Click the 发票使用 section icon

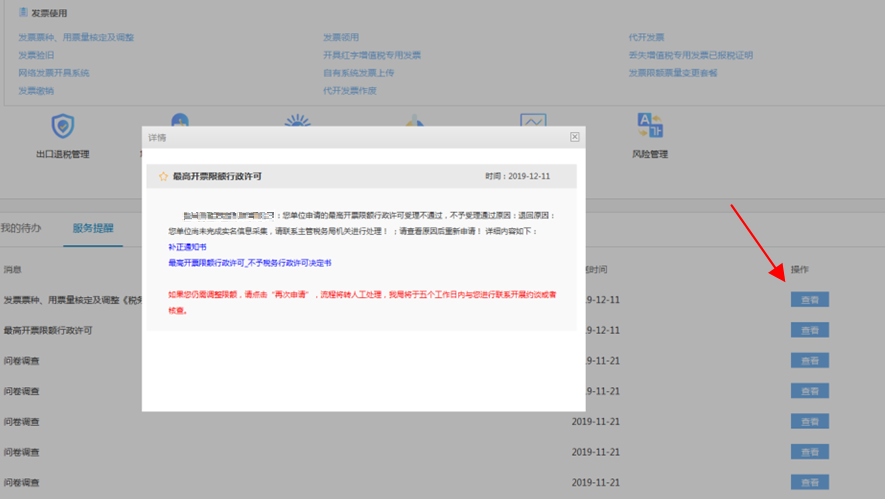click(23, 12)
